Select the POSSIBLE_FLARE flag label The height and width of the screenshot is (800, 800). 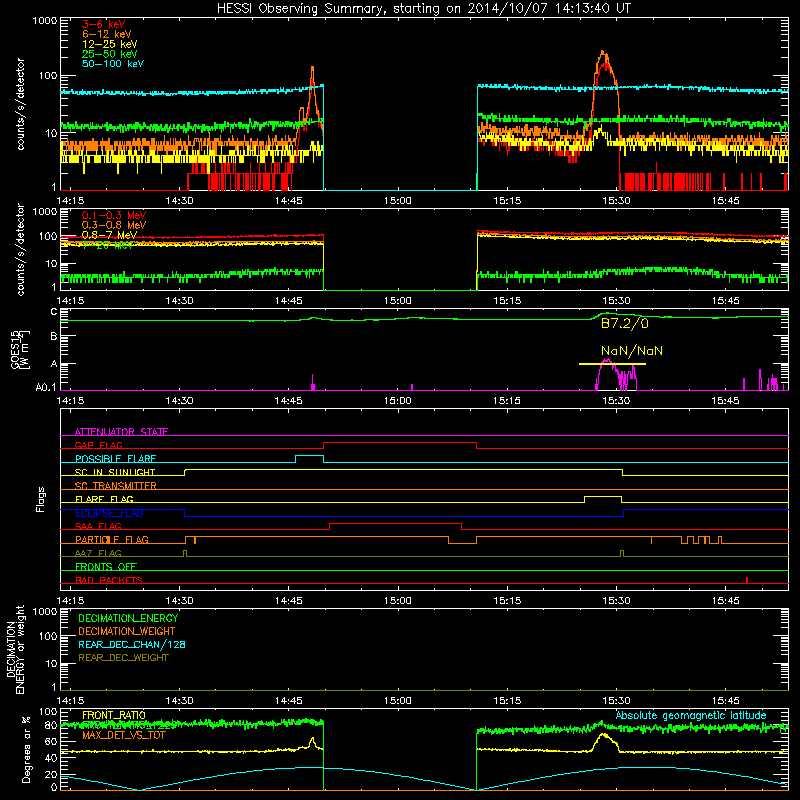click(x=115, y=459)
